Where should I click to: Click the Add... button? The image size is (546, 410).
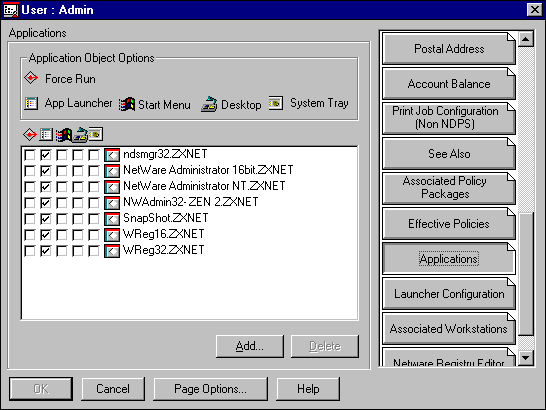[250, 346]
